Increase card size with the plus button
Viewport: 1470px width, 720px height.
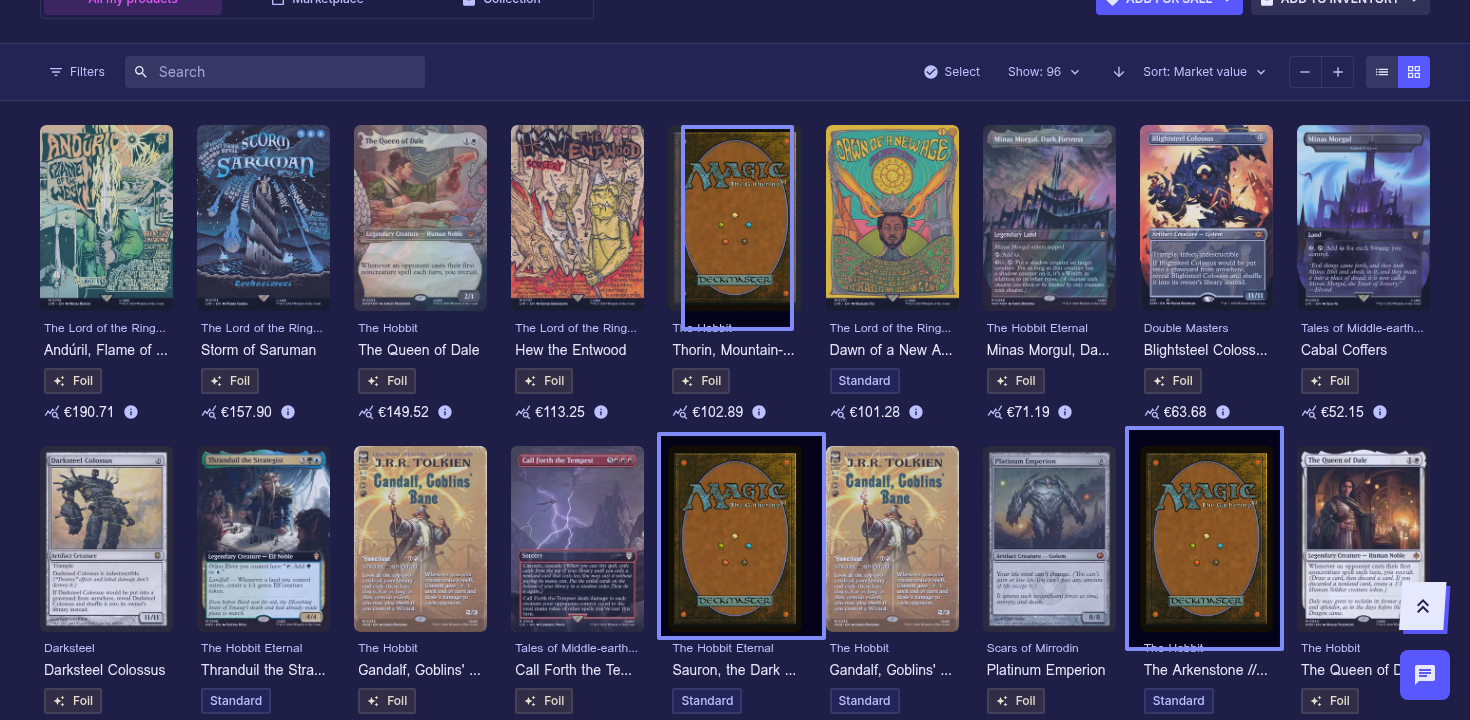pos(1337,72)
